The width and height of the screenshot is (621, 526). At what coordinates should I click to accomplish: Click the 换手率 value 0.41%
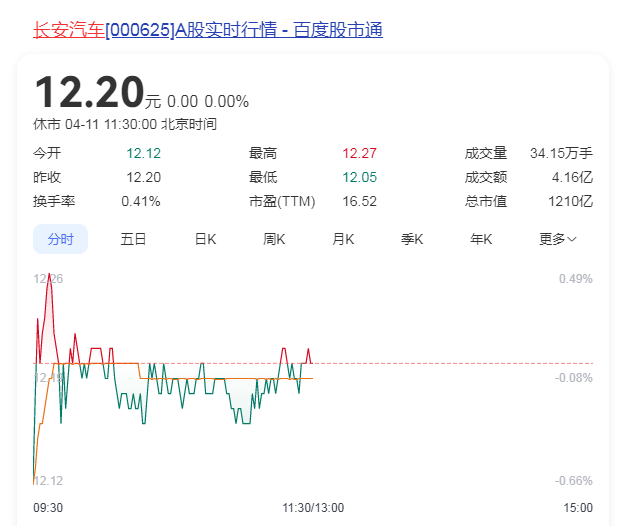(141, 201)
